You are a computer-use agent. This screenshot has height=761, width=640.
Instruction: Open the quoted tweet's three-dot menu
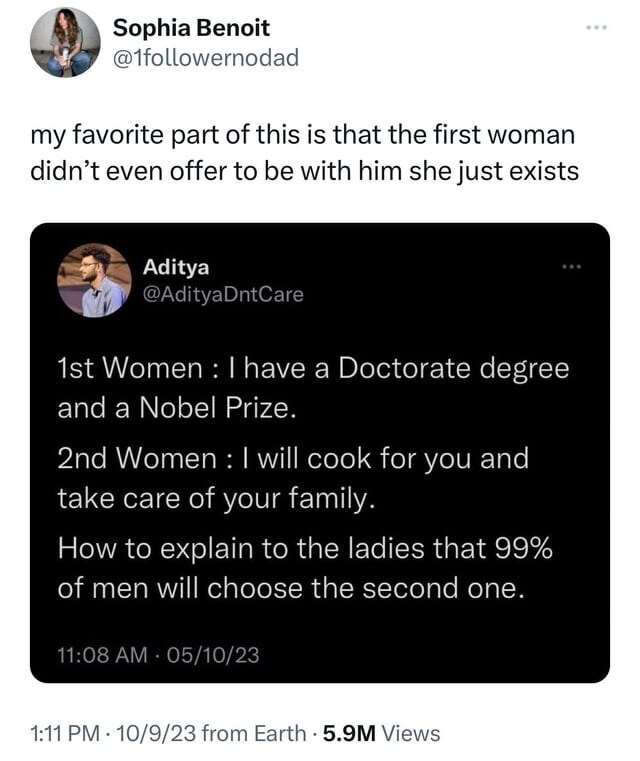tap(571, 267)
